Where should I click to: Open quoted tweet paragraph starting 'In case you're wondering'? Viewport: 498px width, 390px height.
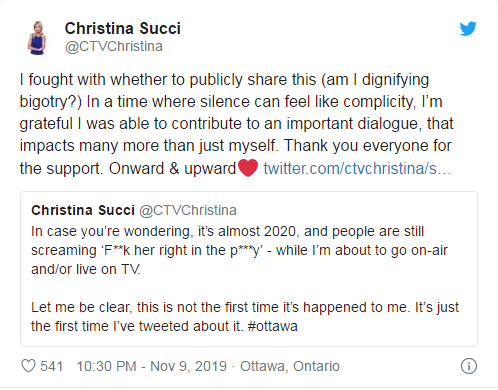click(x=239, y=250)
